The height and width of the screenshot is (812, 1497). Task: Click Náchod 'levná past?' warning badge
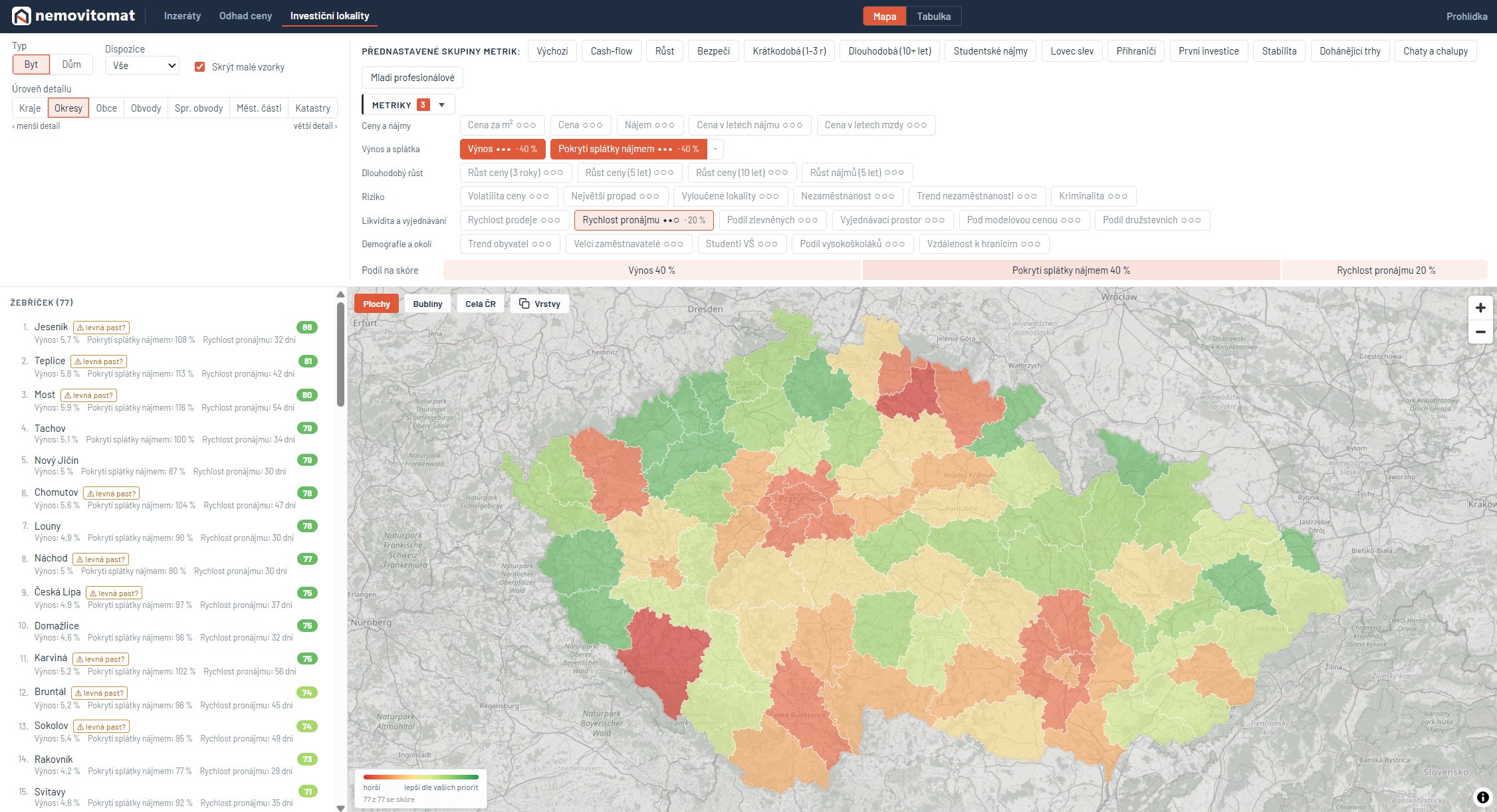click(100, 559)
